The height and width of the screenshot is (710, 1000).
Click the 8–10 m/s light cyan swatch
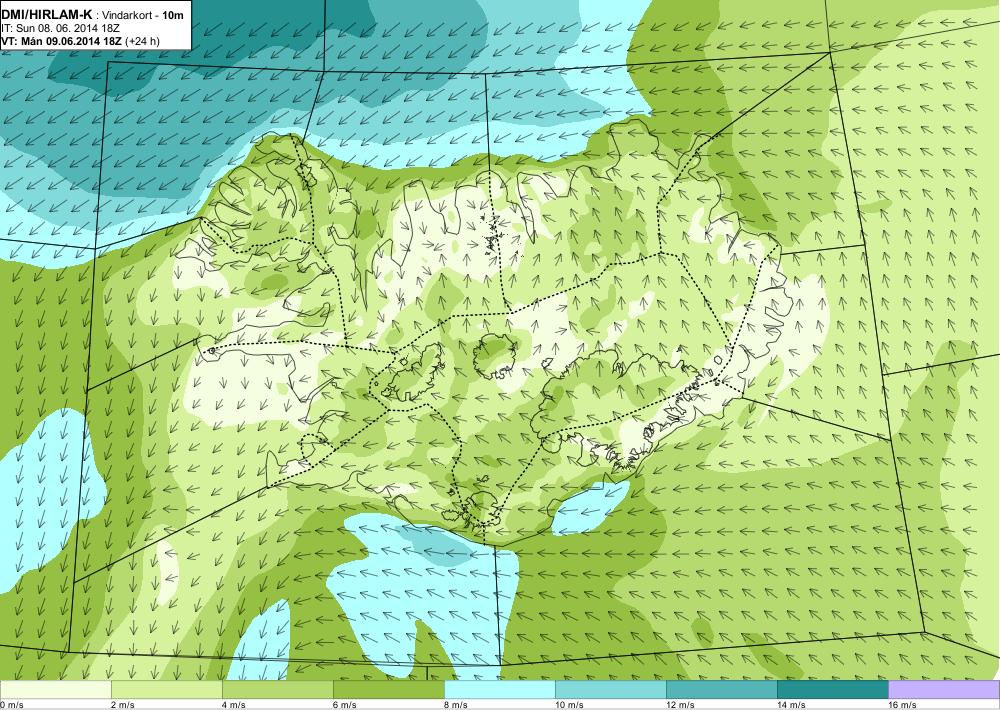tap(500, 690)
